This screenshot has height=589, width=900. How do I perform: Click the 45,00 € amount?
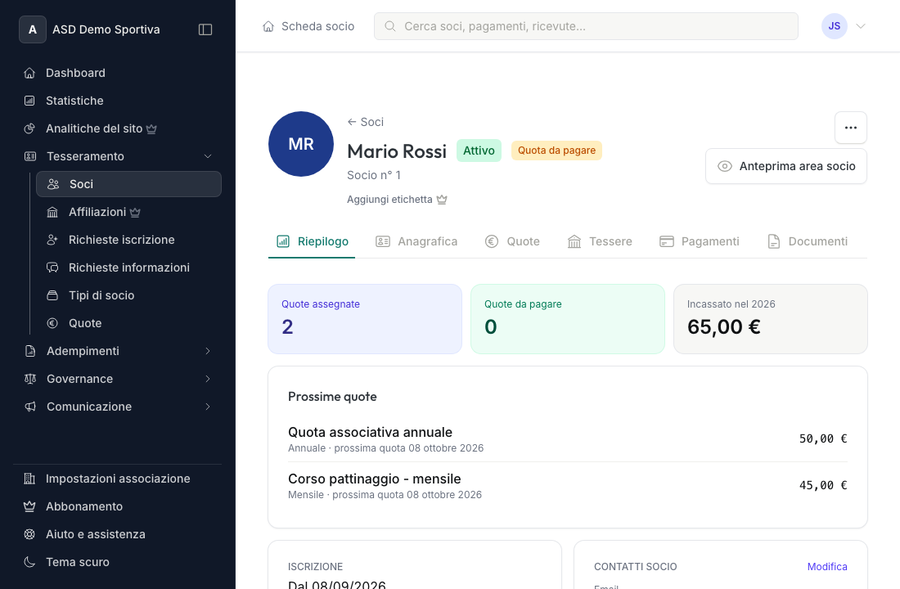[823, 485]
